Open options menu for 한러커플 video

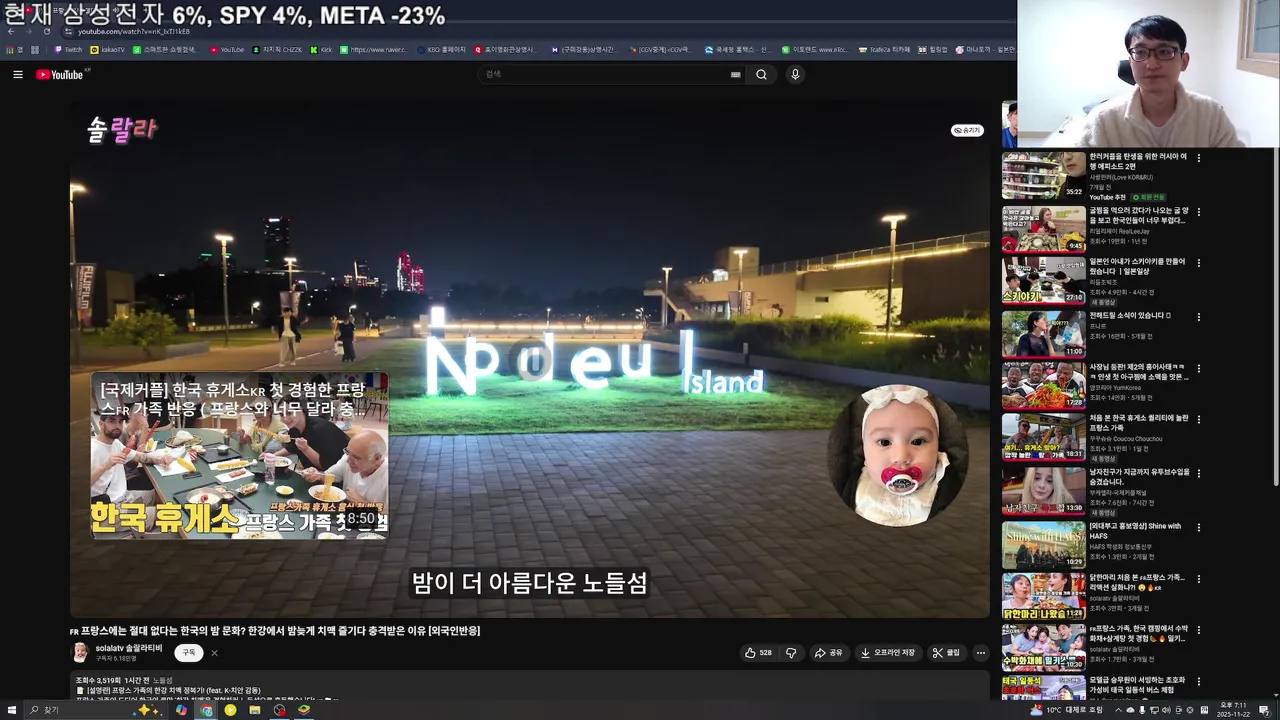pos(1198,158)
